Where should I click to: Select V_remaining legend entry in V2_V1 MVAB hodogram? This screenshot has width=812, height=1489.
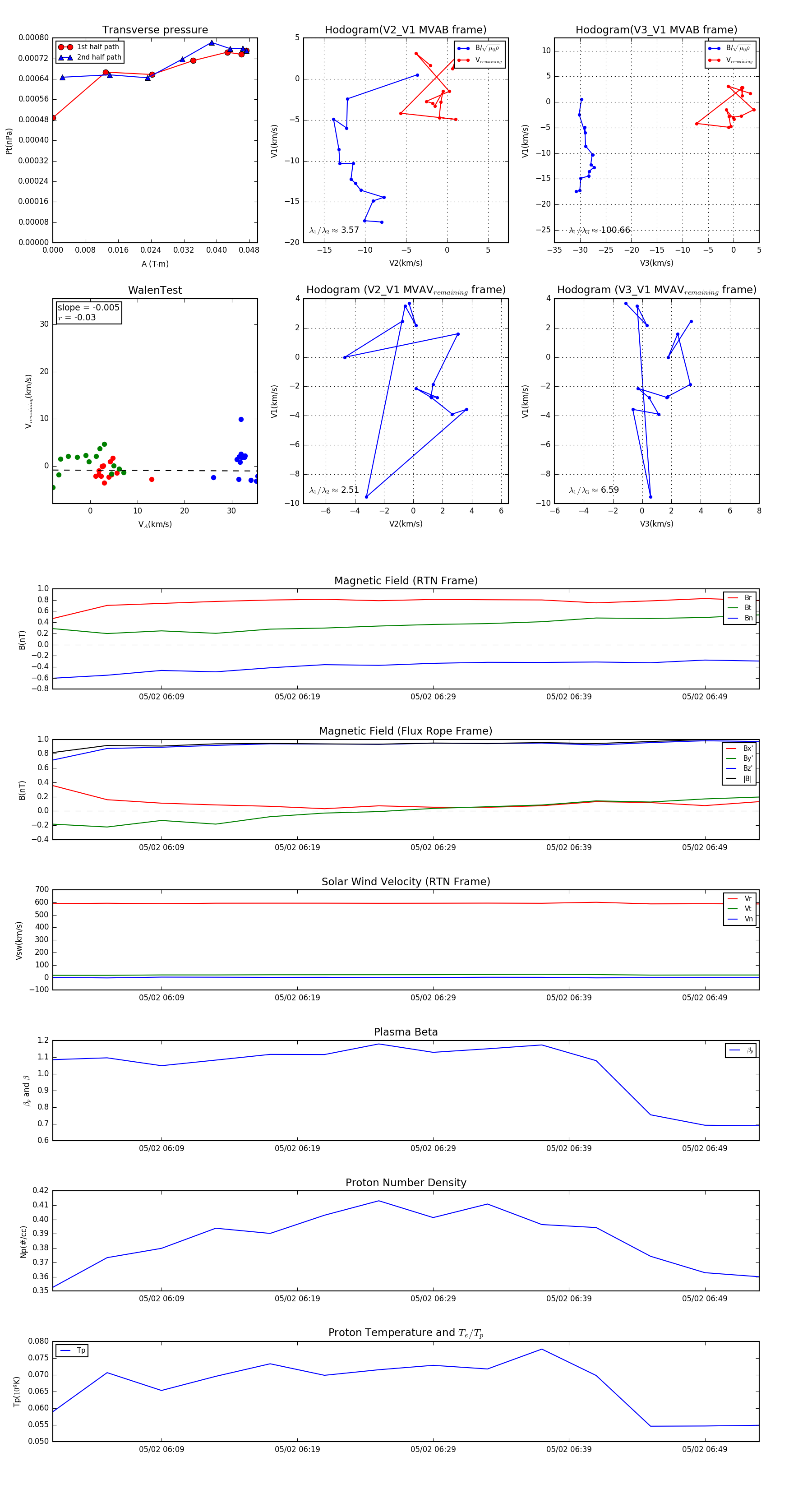click(x=480, y=60)
